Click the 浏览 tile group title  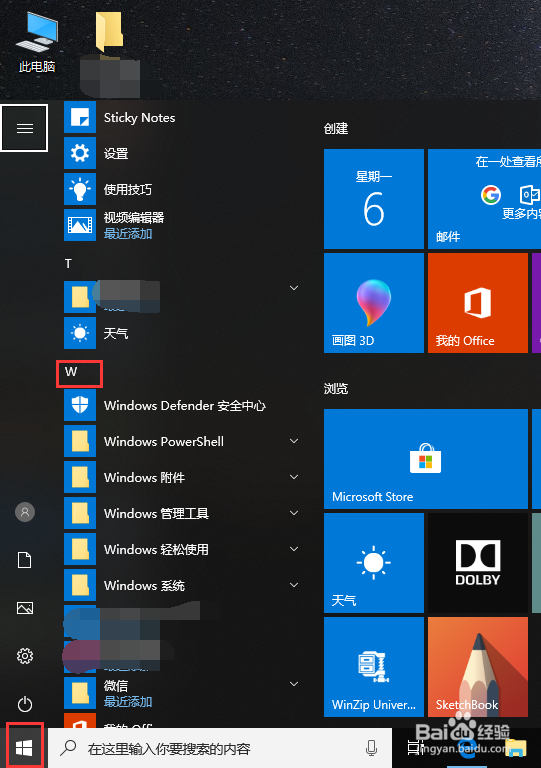tap(336, 389)
